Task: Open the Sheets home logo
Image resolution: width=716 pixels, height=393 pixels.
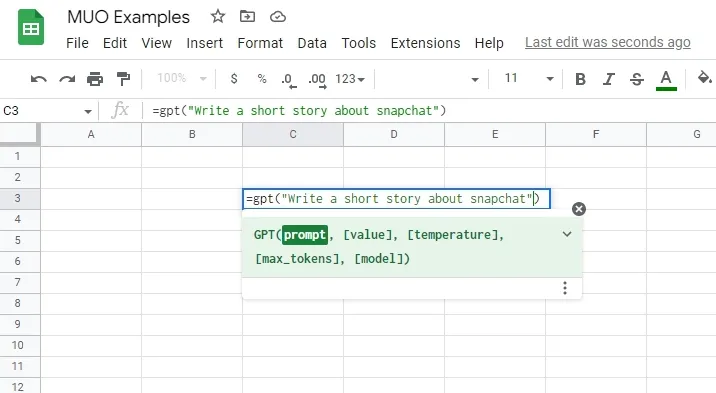Action: 31,28
